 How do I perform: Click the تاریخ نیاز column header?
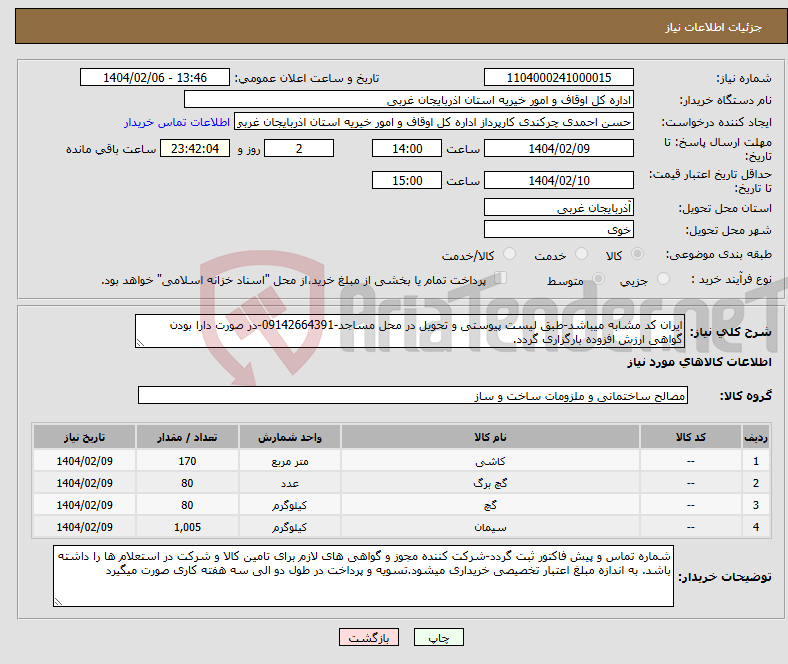[84, 437]
